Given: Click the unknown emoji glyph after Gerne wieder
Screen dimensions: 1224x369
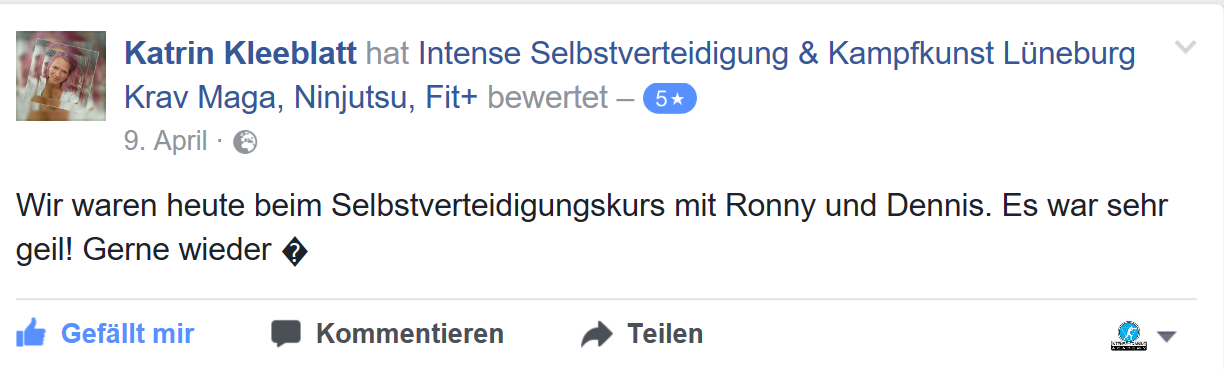Looking at the screenshot, I should click(295, 252).
